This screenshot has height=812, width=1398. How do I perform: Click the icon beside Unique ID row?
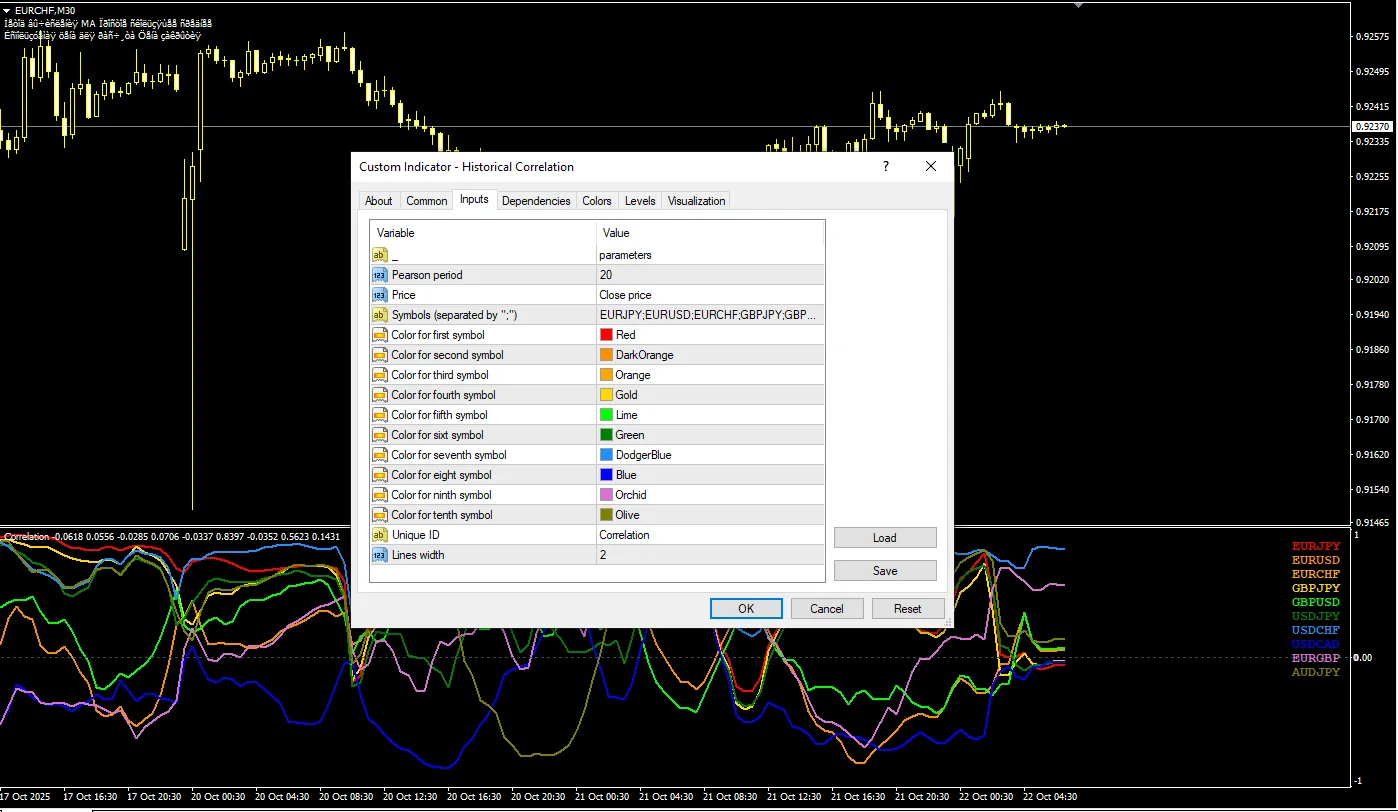379,535
